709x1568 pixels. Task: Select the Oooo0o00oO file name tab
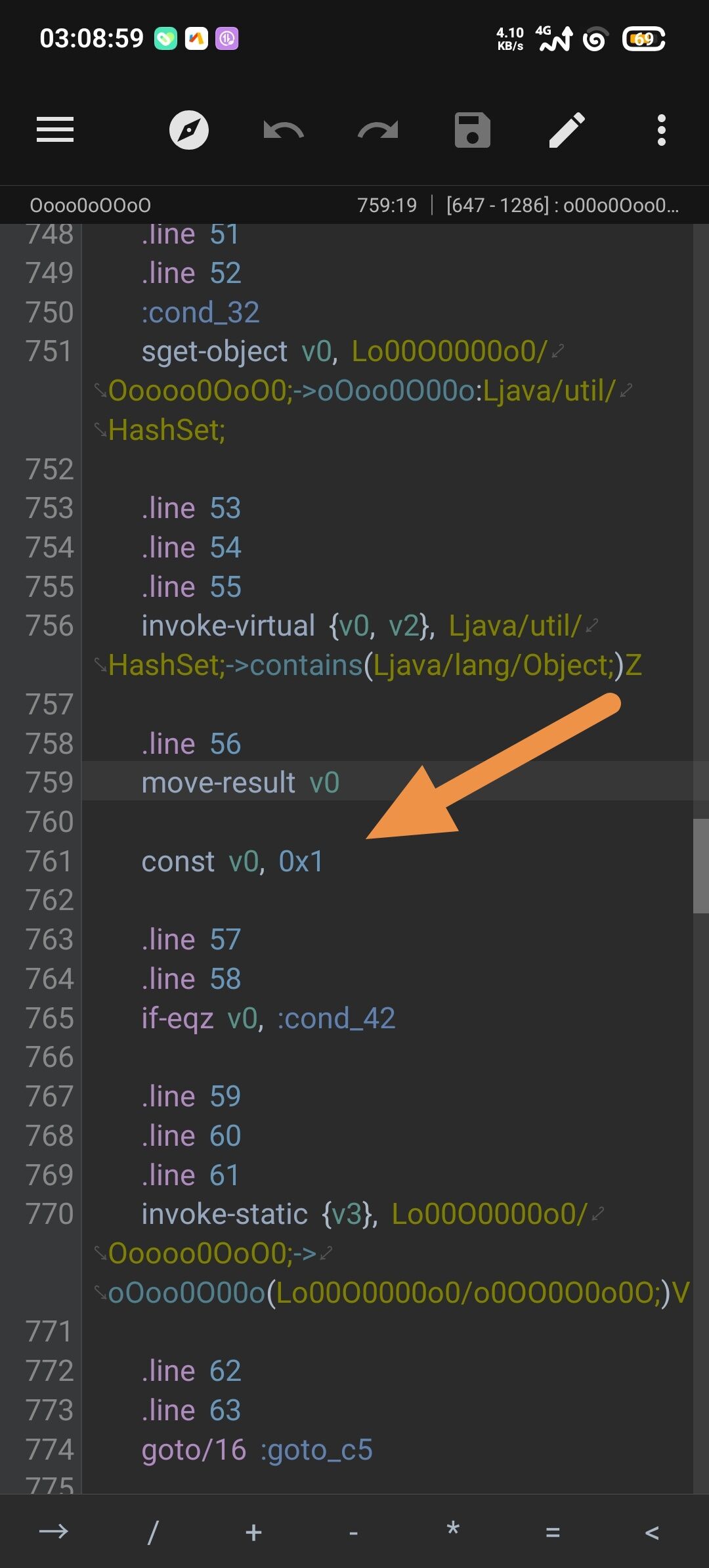pyautogui.click(x=91, y=206)
